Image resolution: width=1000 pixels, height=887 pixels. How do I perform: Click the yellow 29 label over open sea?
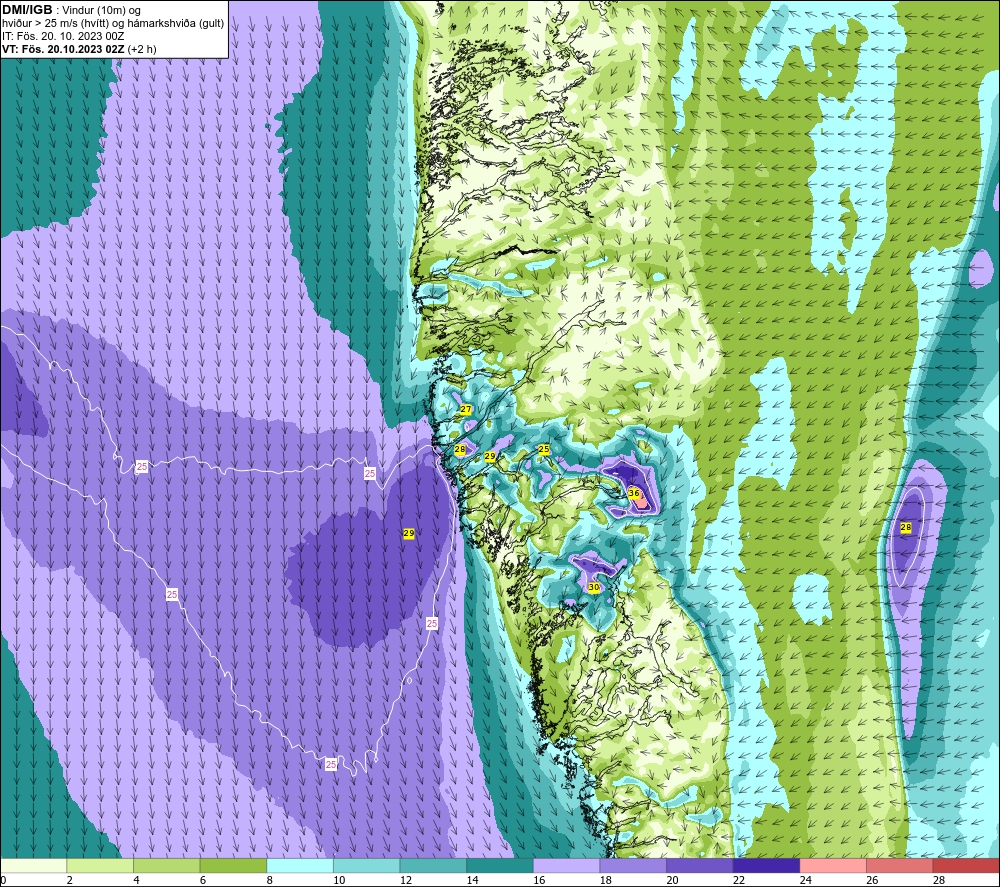[409, 533]
